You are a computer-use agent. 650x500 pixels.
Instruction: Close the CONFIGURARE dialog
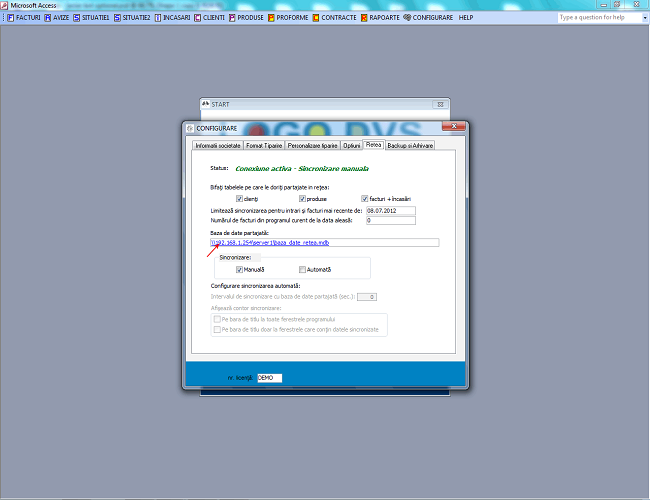(454, 126)
